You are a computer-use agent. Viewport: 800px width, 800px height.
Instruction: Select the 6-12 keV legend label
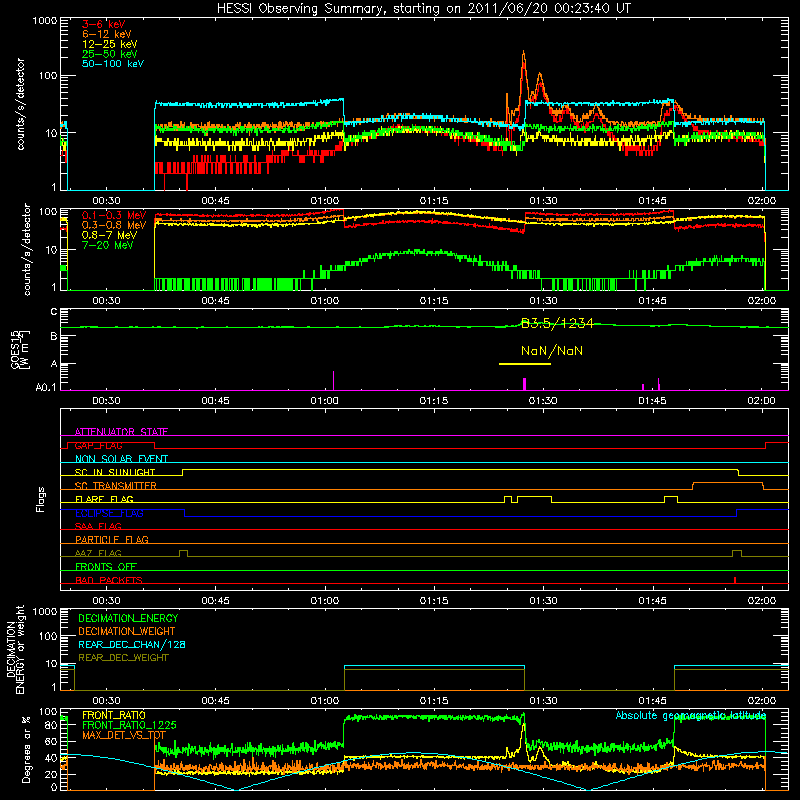106,34
